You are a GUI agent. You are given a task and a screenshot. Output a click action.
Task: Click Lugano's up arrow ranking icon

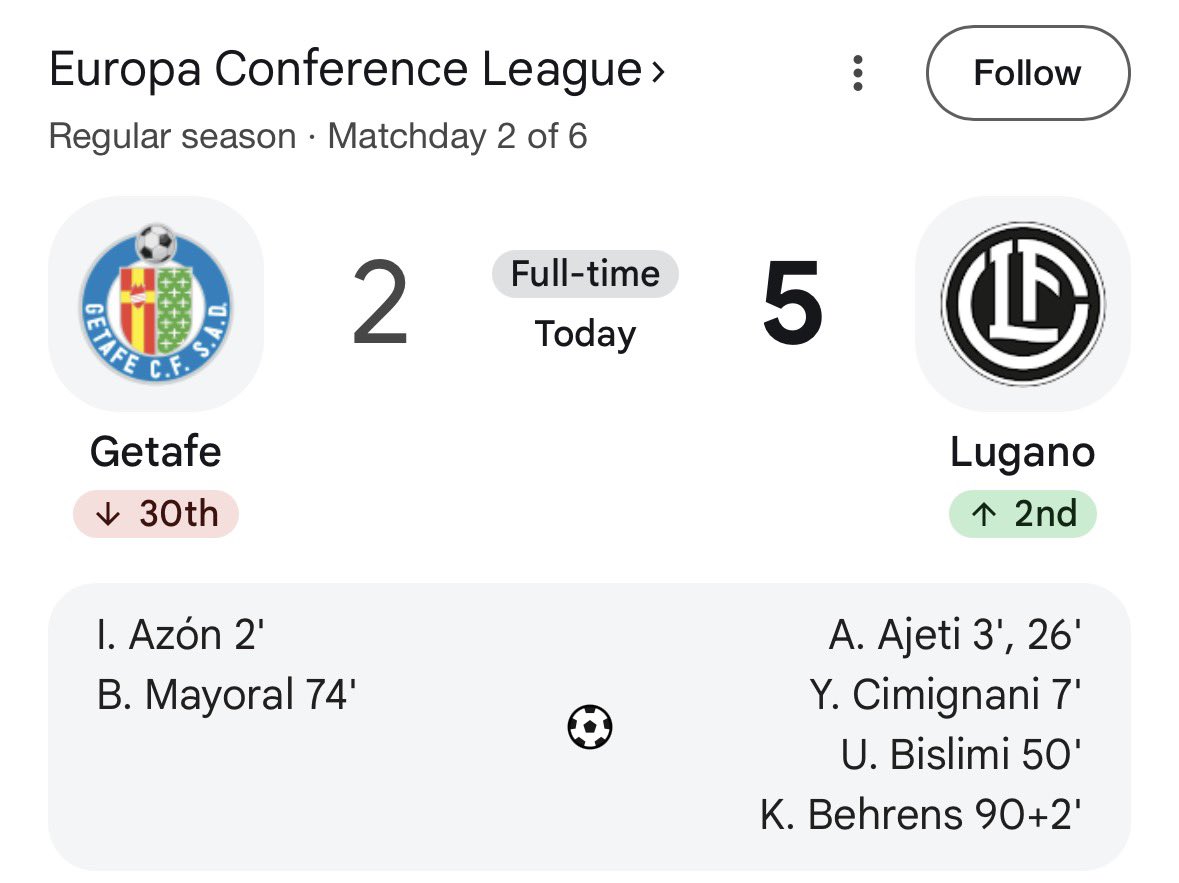coord(984,514)
